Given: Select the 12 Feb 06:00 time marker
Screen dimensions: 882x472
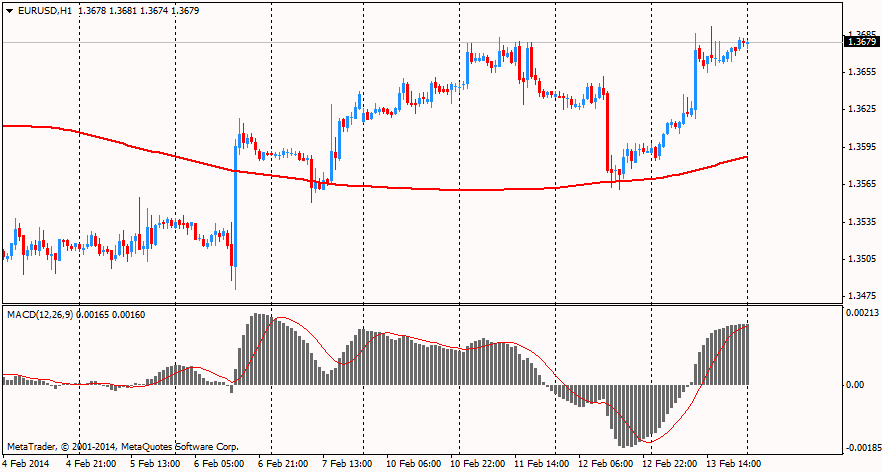Looking at the screenshot, I should [606, 464].
